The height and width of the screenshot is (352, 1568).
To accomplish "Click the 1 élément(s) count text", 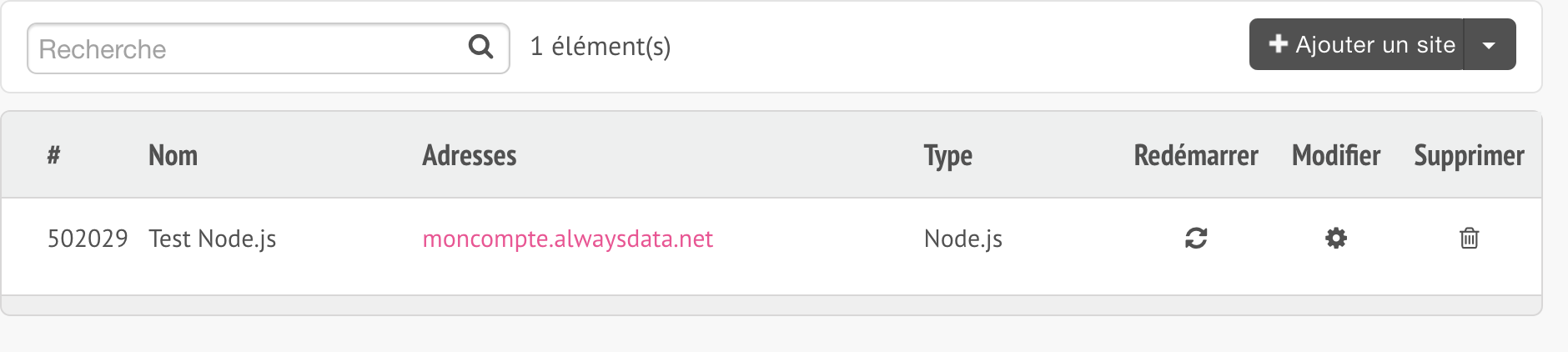I will pyautogui.click(x=601, y=47).
